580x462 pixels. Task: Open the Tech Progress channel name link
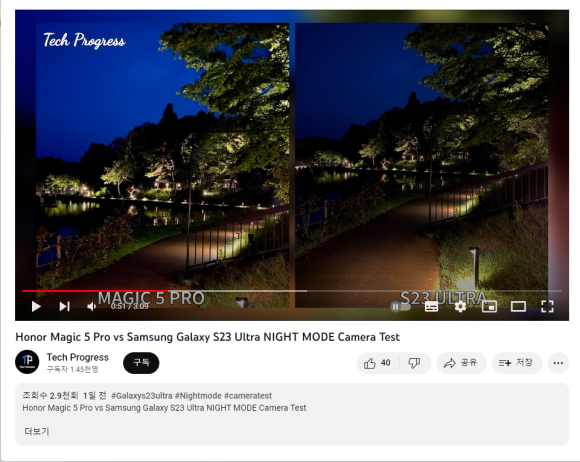[x=77, y=357]
